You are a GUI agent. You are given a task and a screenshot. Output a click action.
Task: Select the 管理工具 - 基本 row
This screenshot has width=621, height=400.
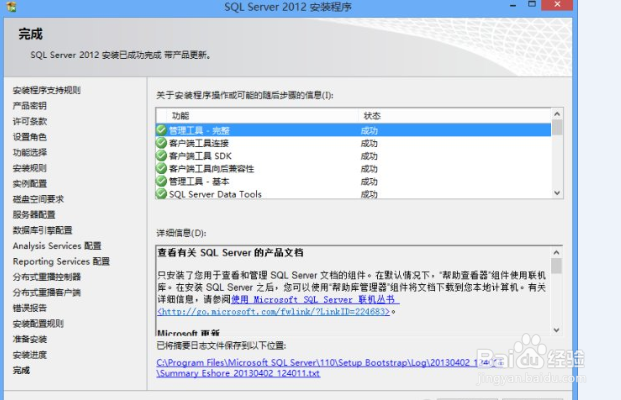click(x=353, y=181)
